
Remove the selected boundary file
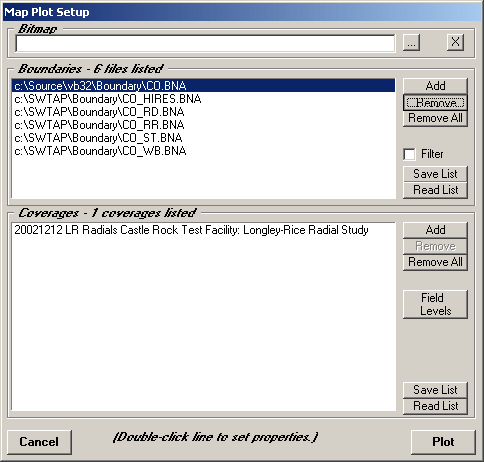tap(435, 102)
